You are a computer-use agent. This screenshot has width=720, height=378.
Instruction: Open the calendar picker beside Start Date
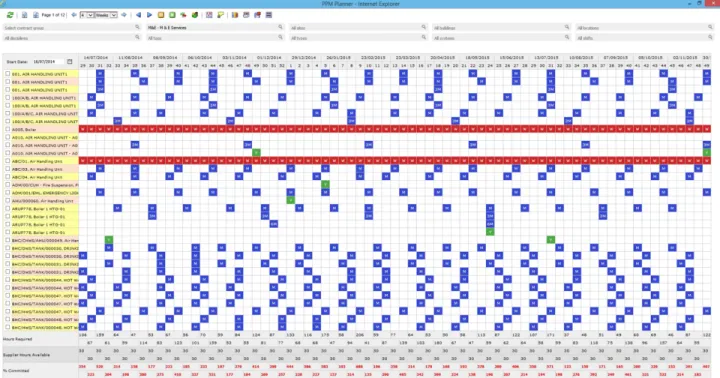(70, 62)
